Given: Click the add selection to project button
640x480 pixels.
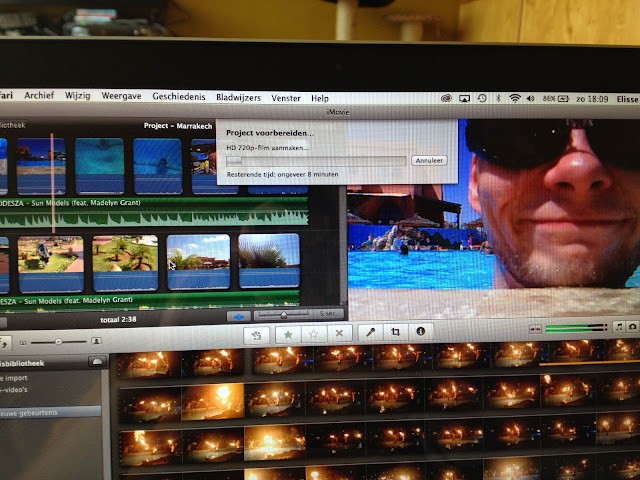Looking at the screenshot, I should click(256, 335).
